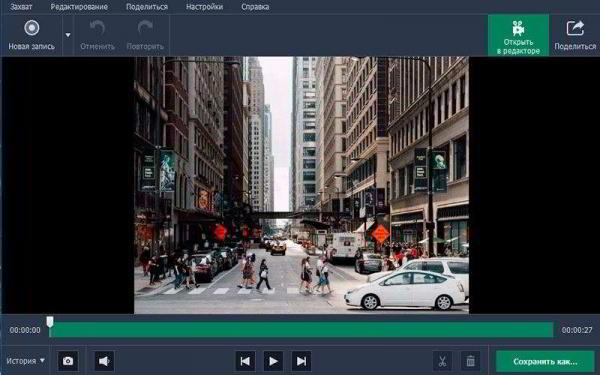This screenshot has height=375, width=600.
Task: Start a new recording with Новая запись
Action: click(32, 36)
